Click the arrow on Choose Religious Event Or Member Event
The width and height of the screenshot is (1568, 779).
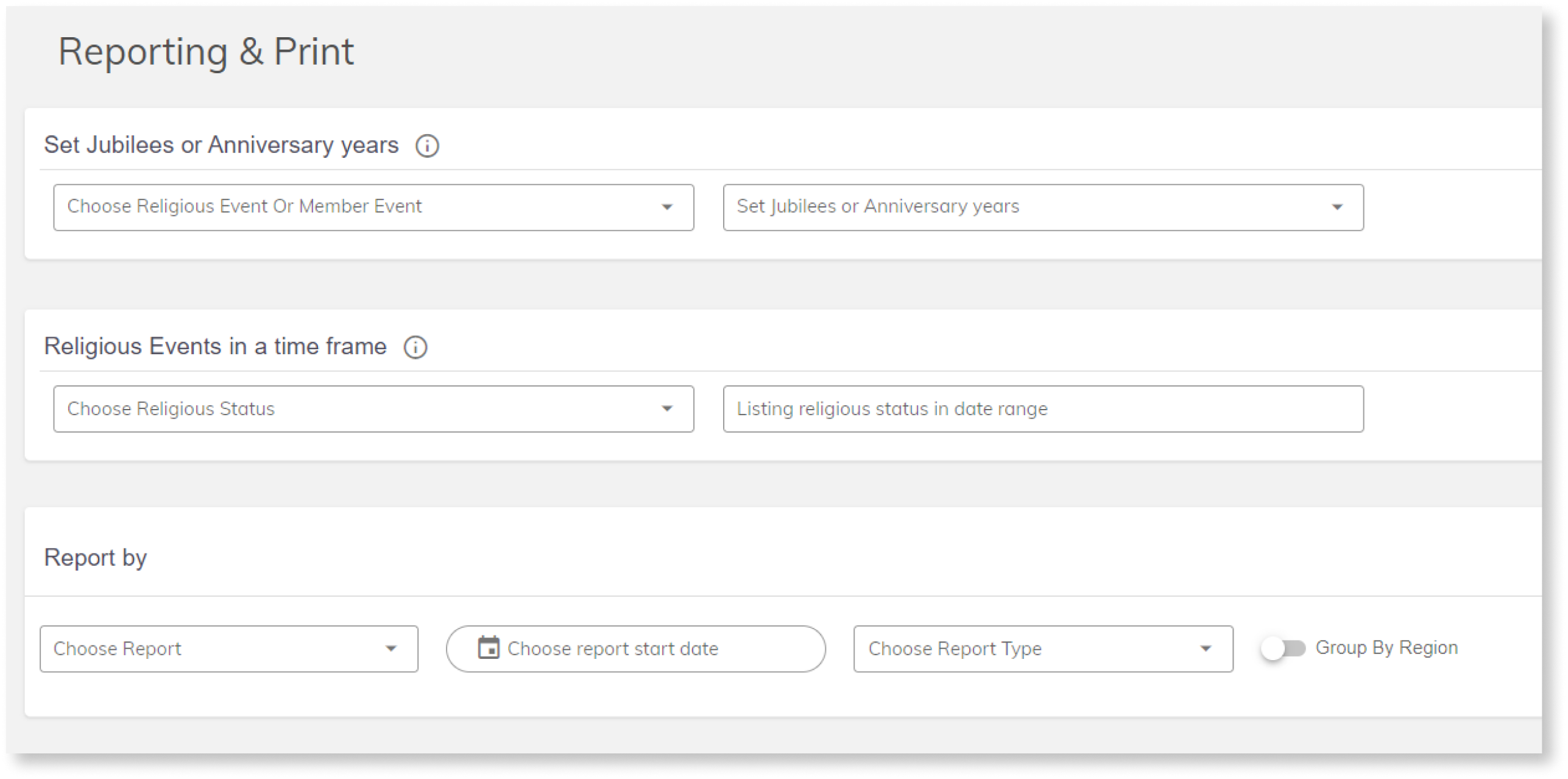click(x=669, y=207)
